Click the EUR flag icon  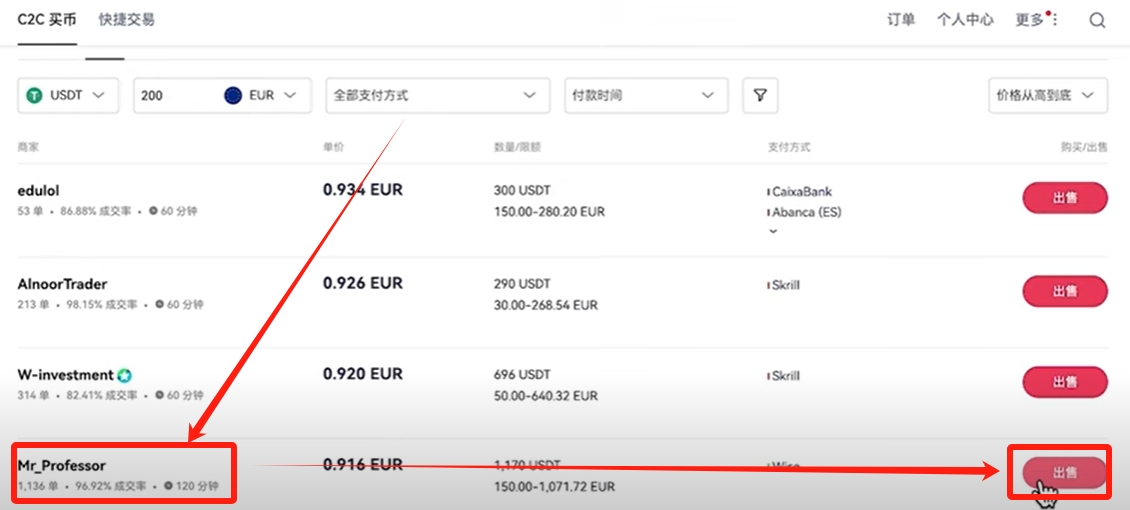233,95
